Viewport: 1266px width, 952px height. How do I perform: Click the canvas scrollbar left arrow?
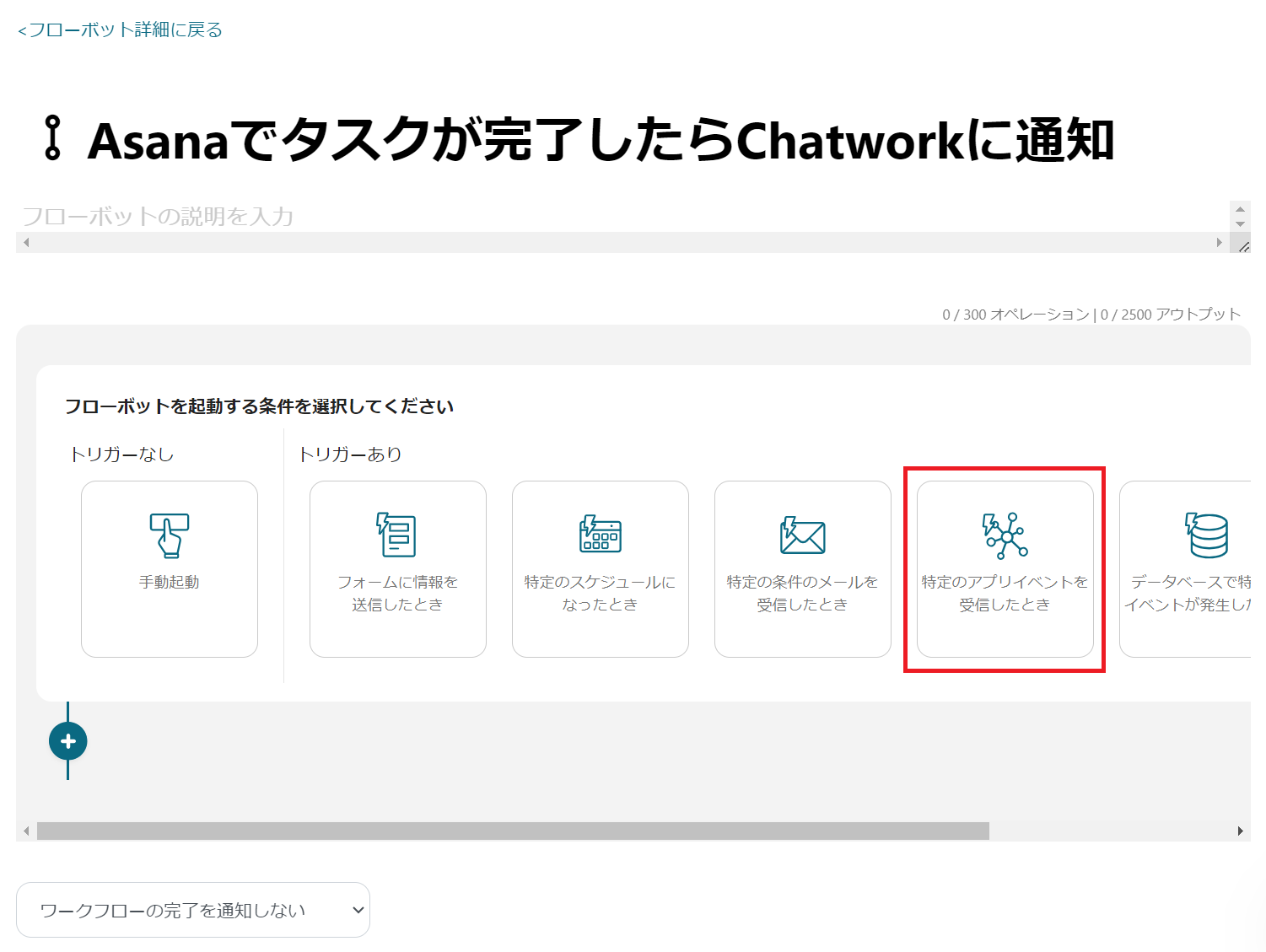point(26,831)
